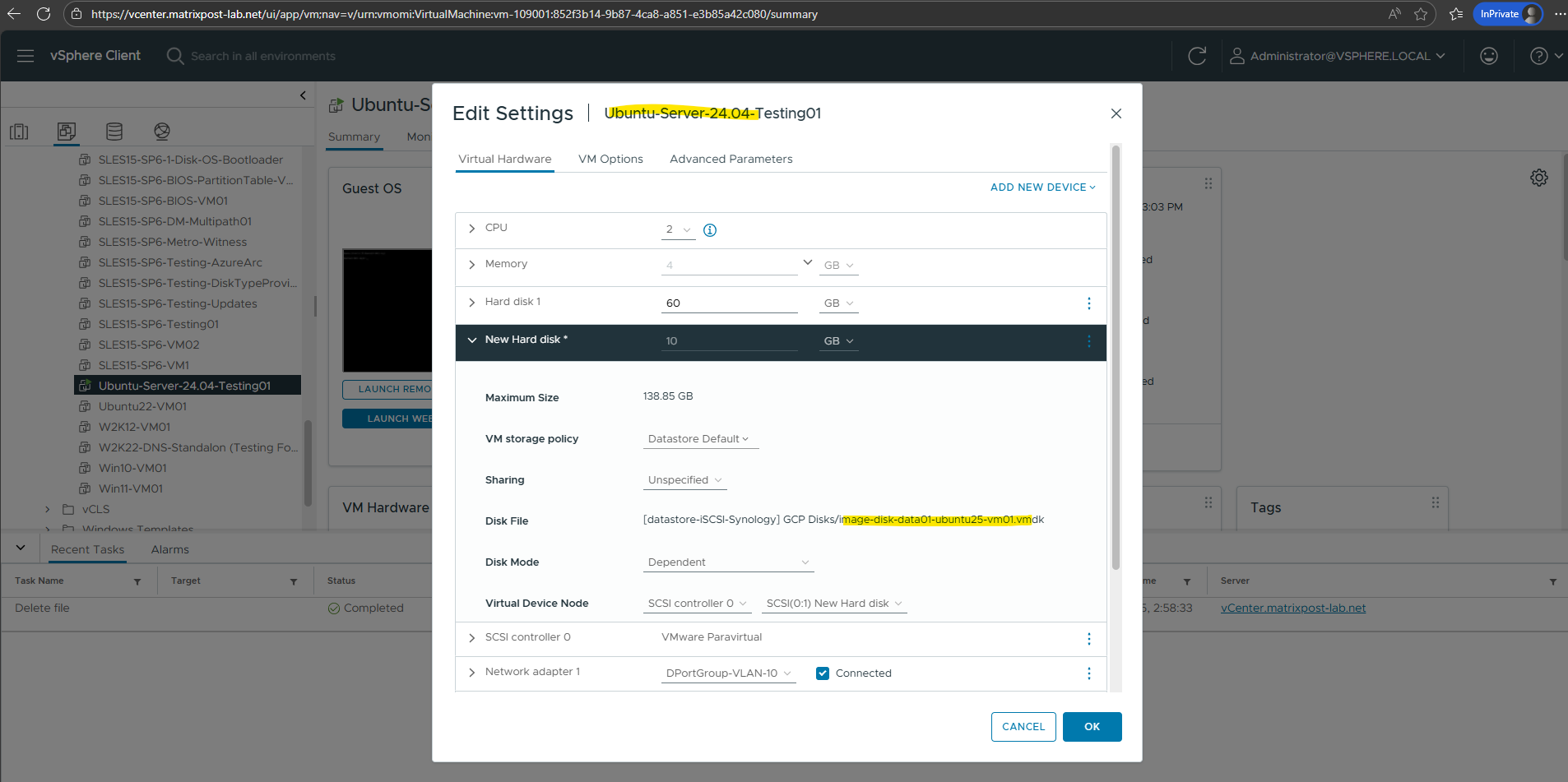Reload the browser page

coord(44,14)
